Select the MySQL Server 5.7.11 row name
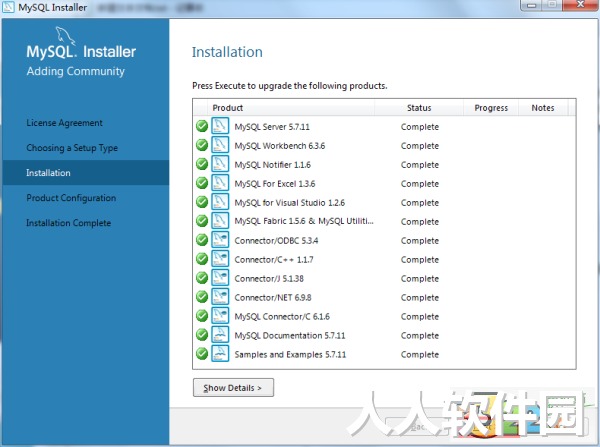The image size is (600, 447). point(272,127)
